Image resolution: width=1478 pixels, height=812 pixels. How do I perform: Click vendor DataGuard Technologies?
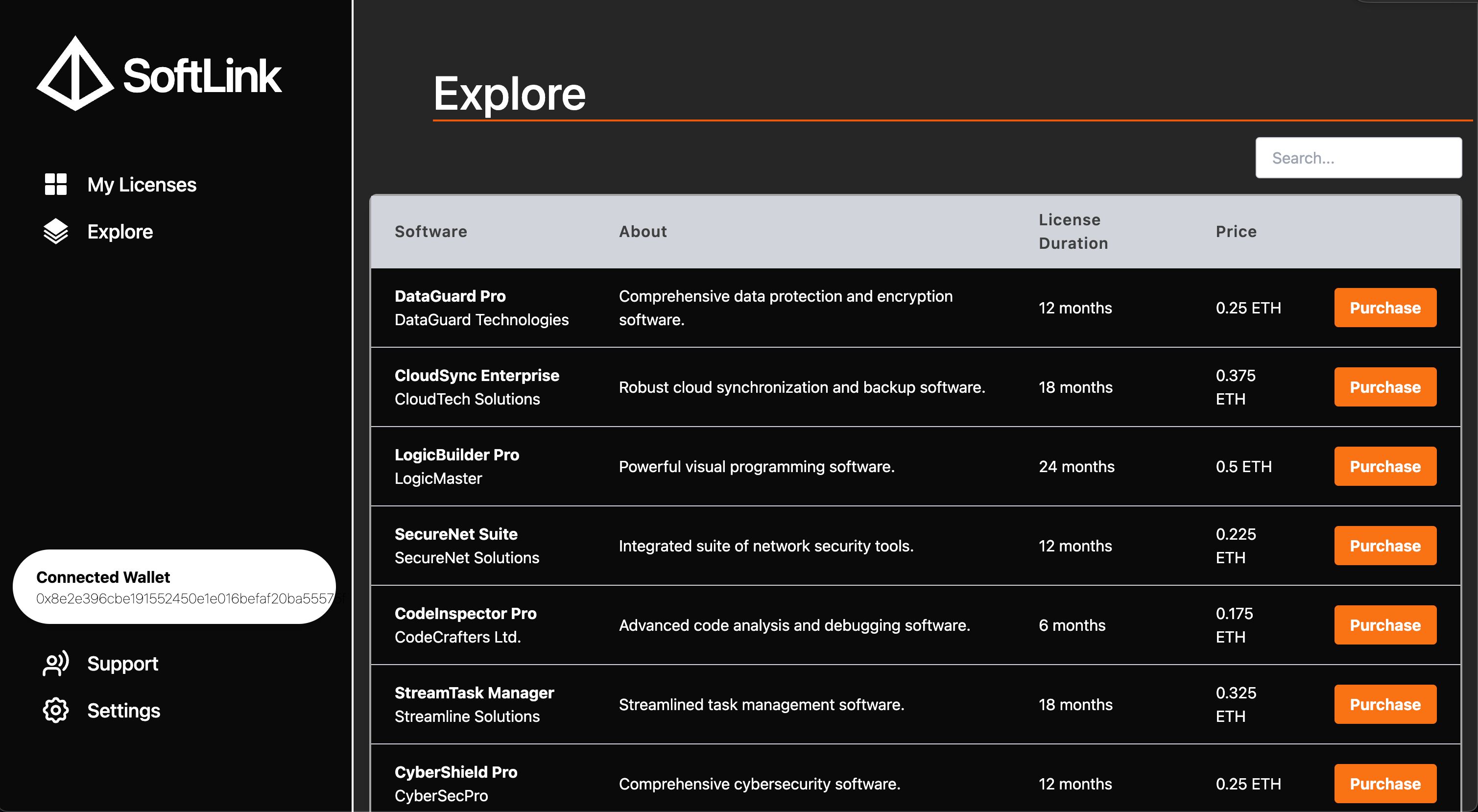[481, 320]
